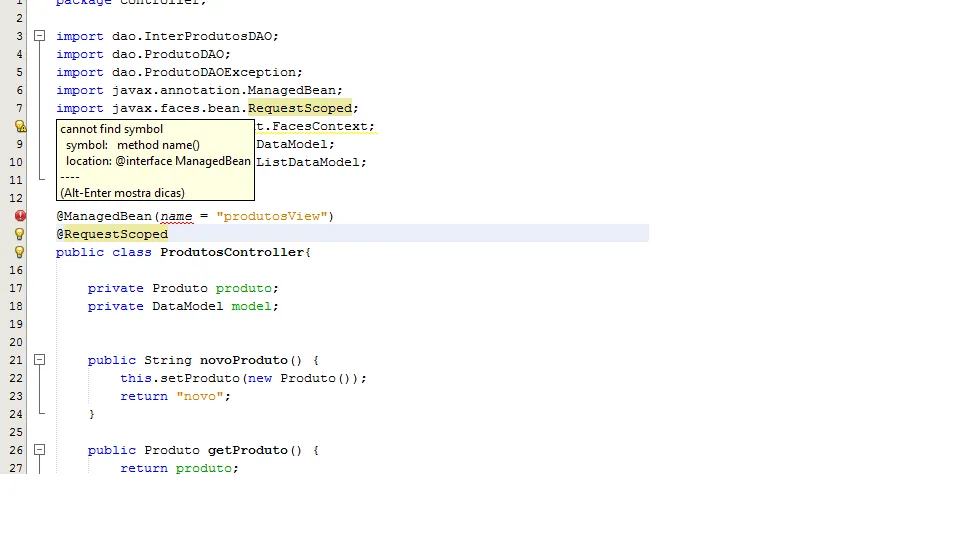Click the ProdutosController class name

coord(232,252)
